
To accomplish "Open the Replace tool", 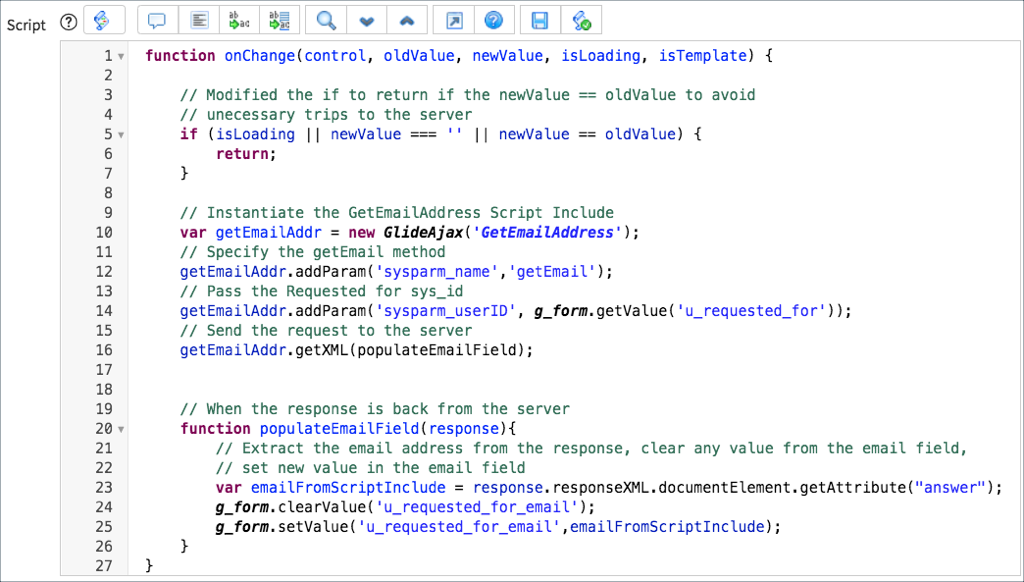I will point(239,19).
